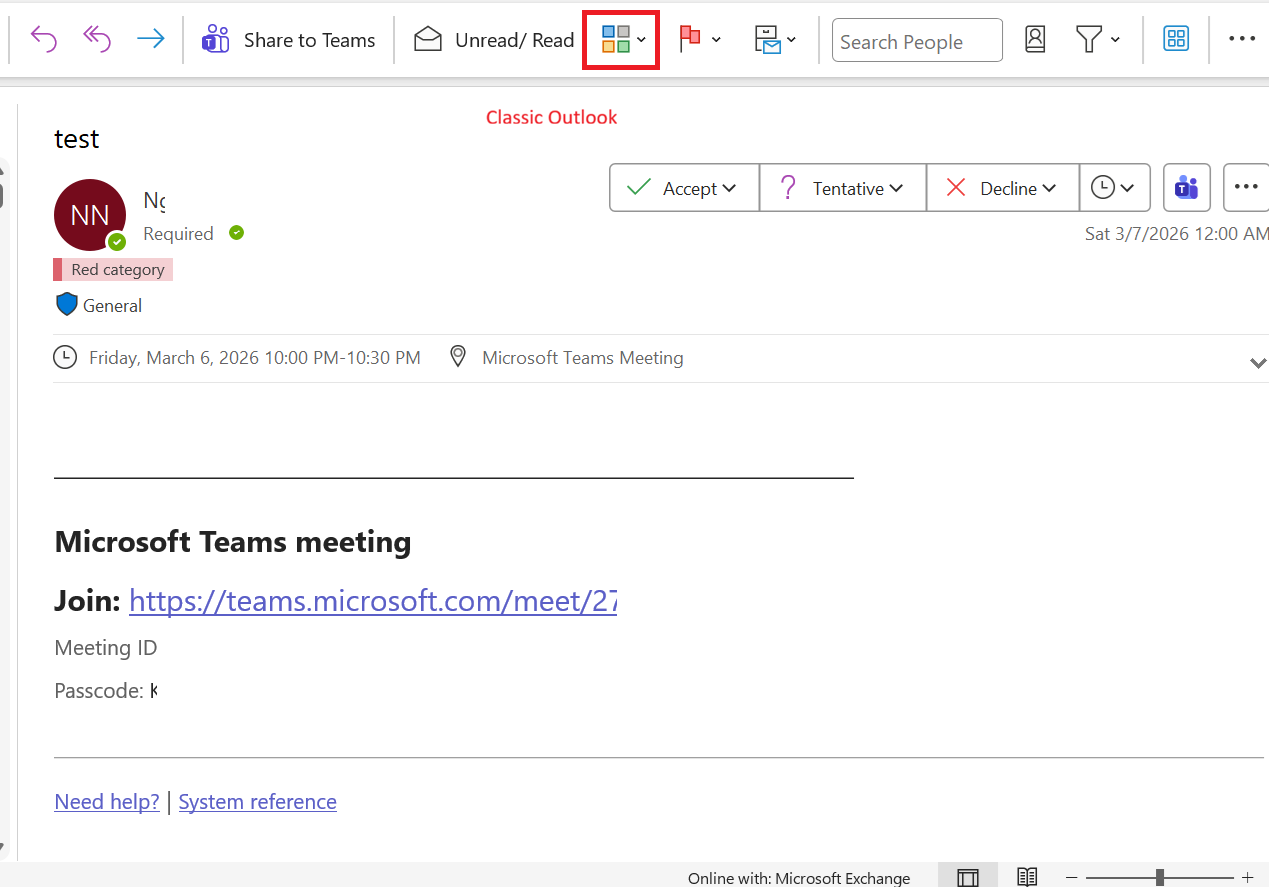Open the Categorize color squares menu

click(622, 40)
